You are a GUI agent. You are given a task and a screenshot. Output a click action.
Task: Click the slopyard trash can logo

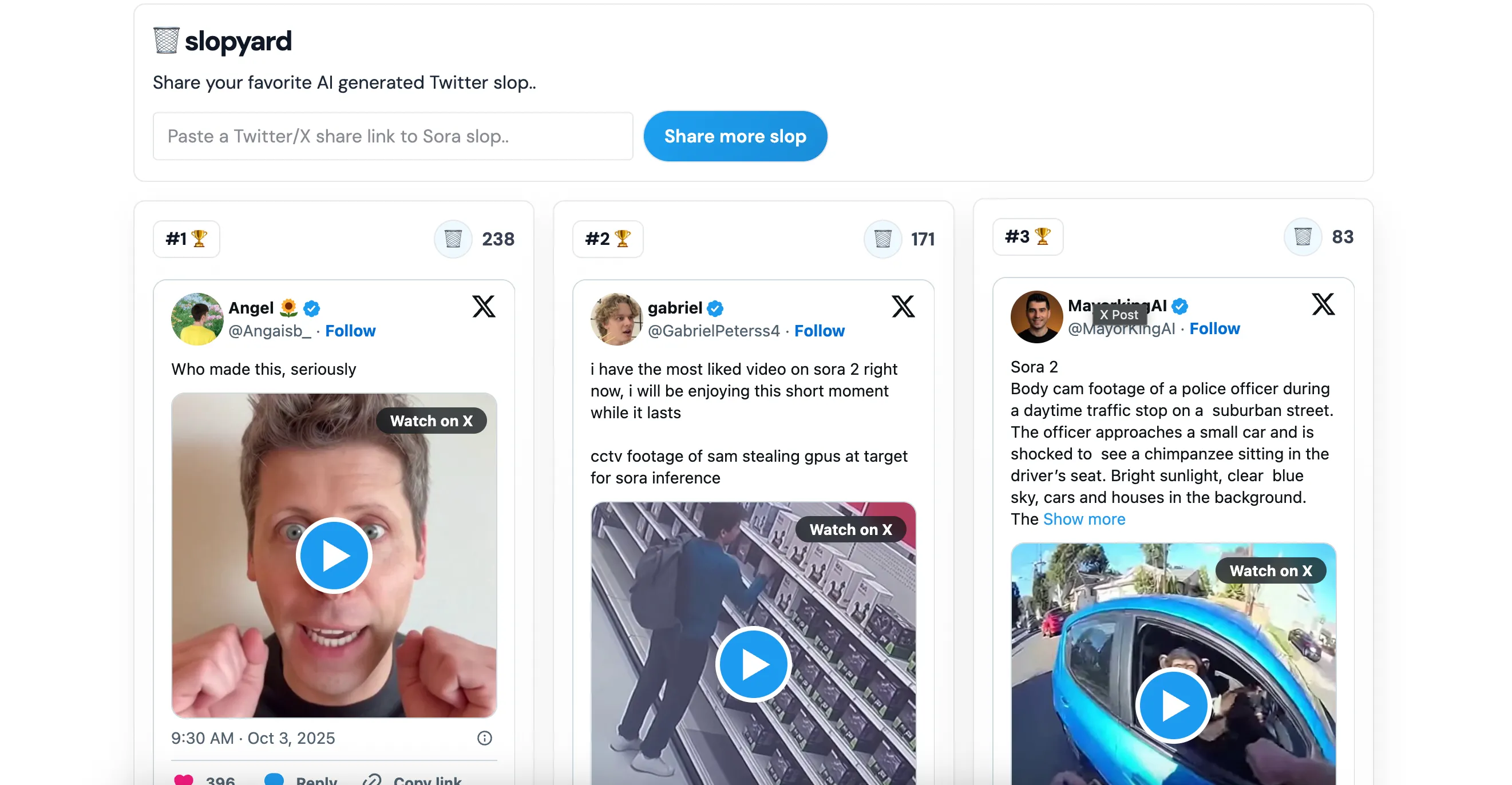tap(166, 41)
